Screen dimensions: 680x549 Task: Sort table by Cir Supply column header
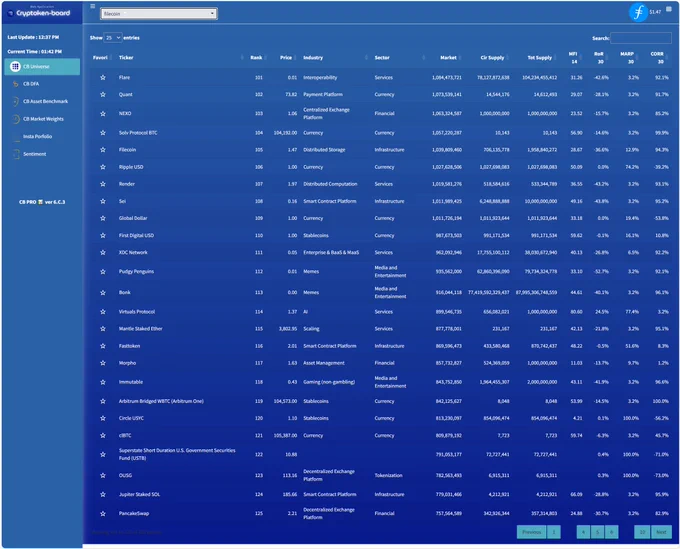(x=492, y=58)
